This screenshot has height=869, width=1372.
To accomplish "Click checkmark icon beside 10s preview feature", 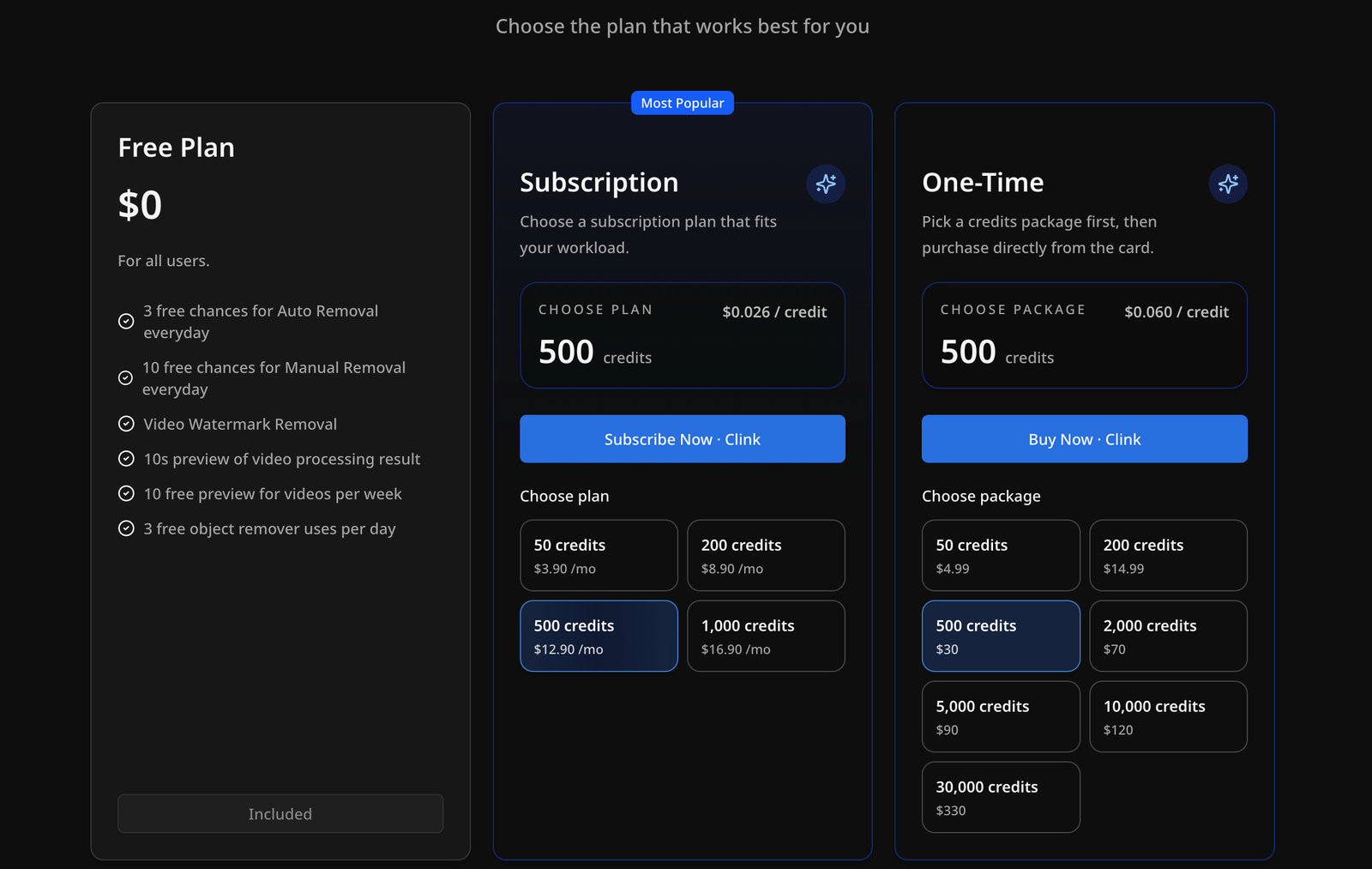I will (x=126, y=459).
